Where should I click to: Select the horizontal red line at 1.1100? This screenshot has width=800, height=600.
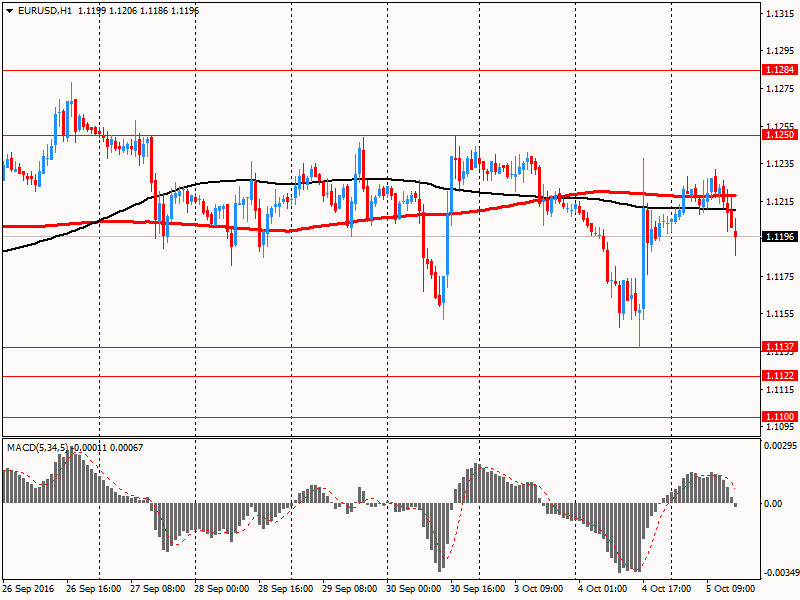click(381, 417)
